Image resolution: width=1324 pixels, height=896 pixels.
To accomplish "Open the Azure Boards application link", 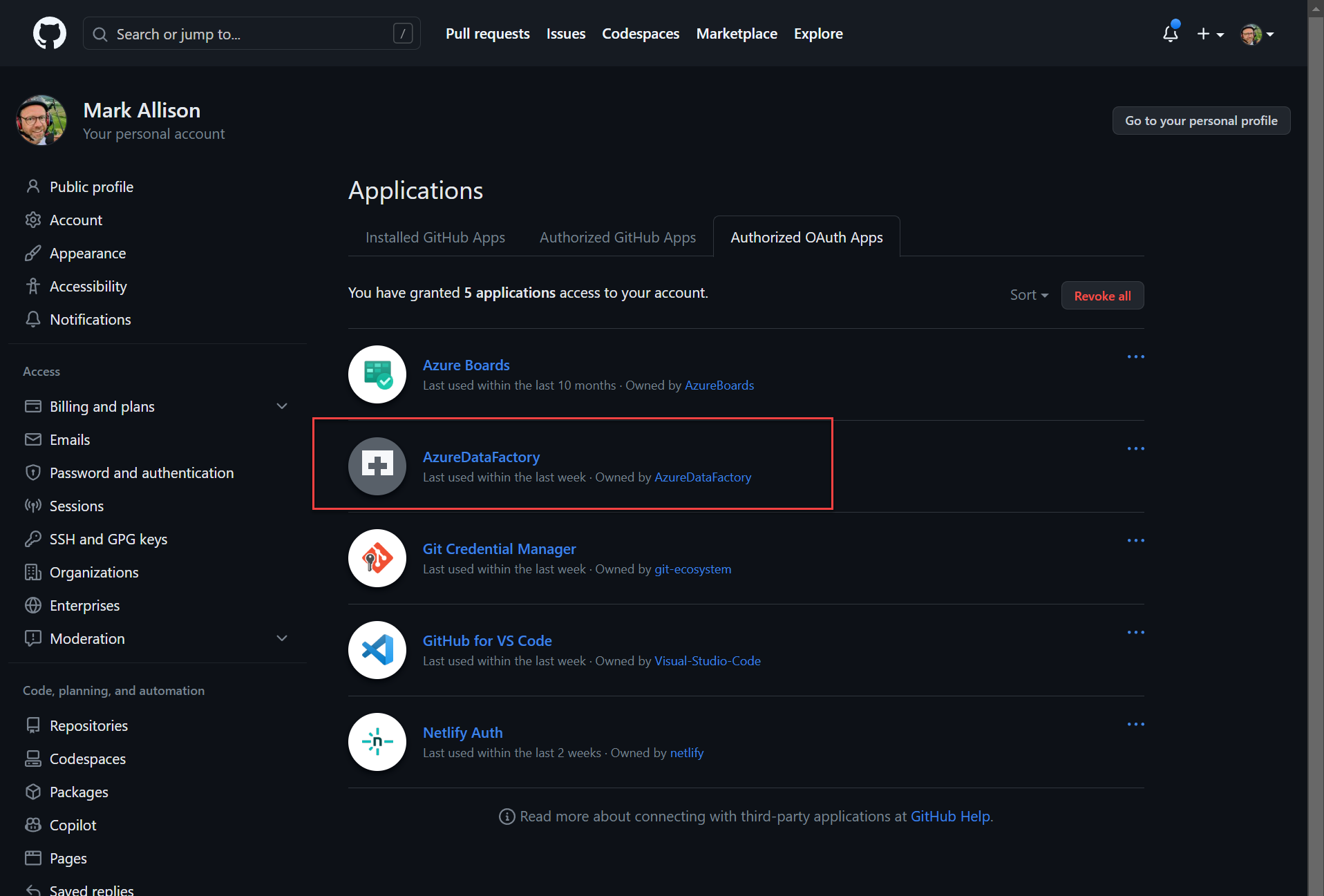I will tap(466, 365).
